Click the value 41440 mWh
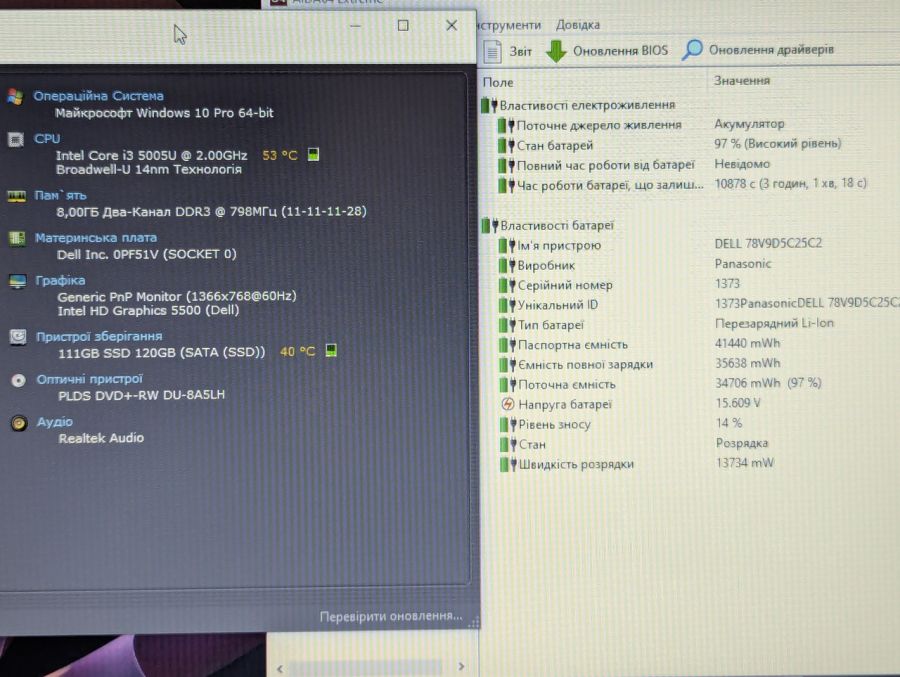Image resolution: width=900 pixels, height=677 pixels. pos(747,343)
